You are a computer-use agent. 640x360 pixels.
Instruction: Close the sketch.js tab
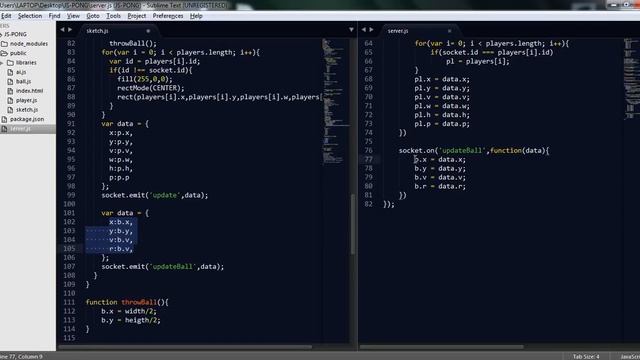click(148, 31)
